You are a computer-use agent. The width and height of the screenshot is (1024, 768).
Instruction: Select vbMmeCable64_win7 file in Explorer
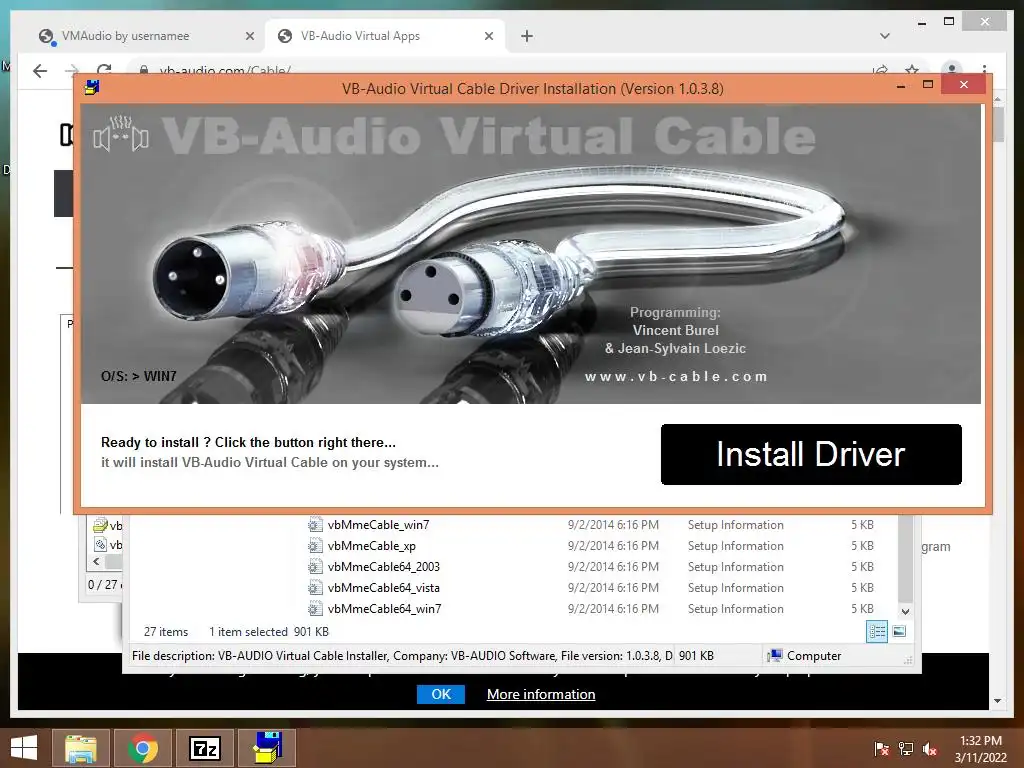point(384,608)
